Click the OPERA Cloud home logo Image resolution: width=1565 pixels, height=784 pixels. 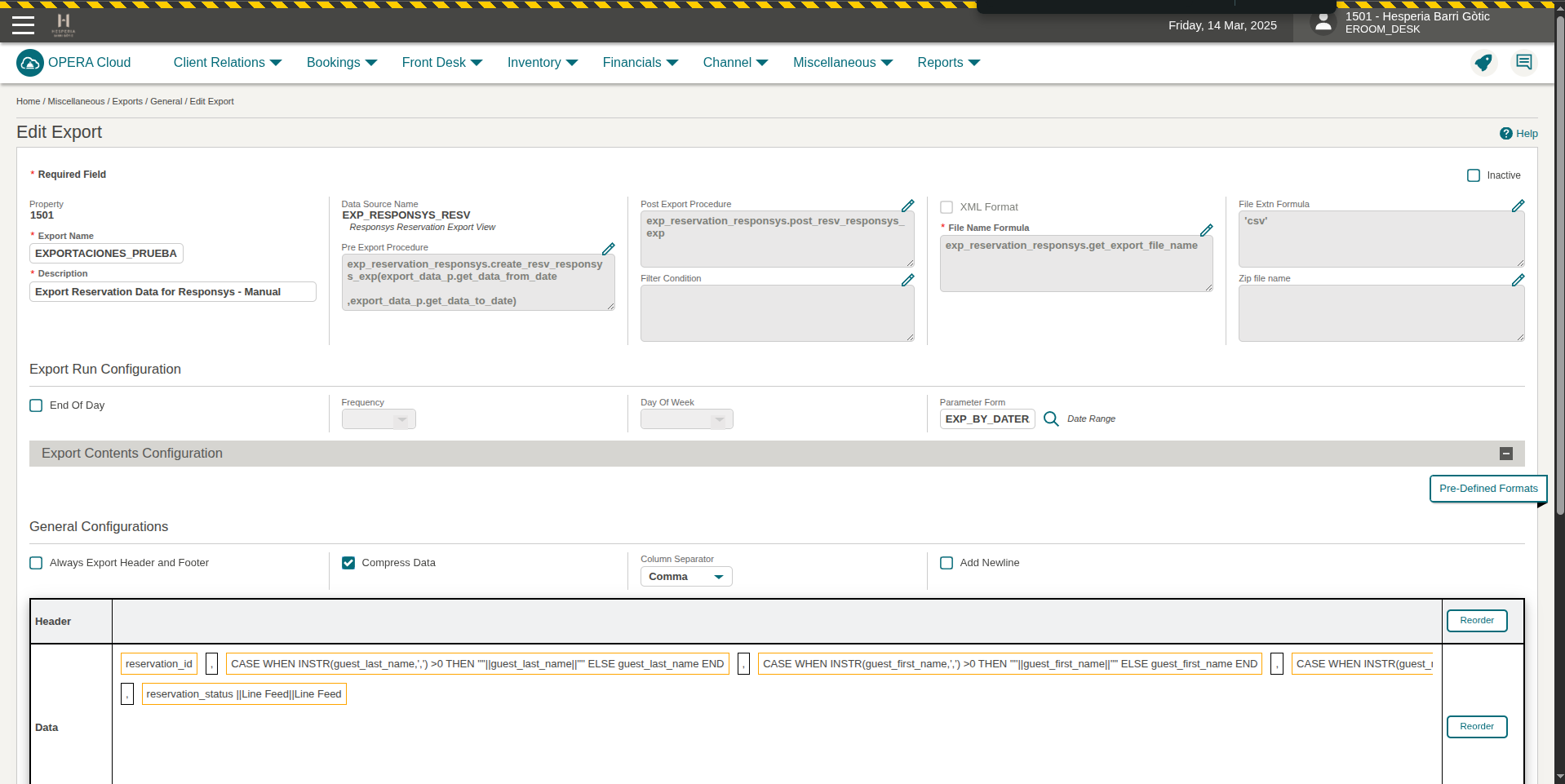click(30, 63)
